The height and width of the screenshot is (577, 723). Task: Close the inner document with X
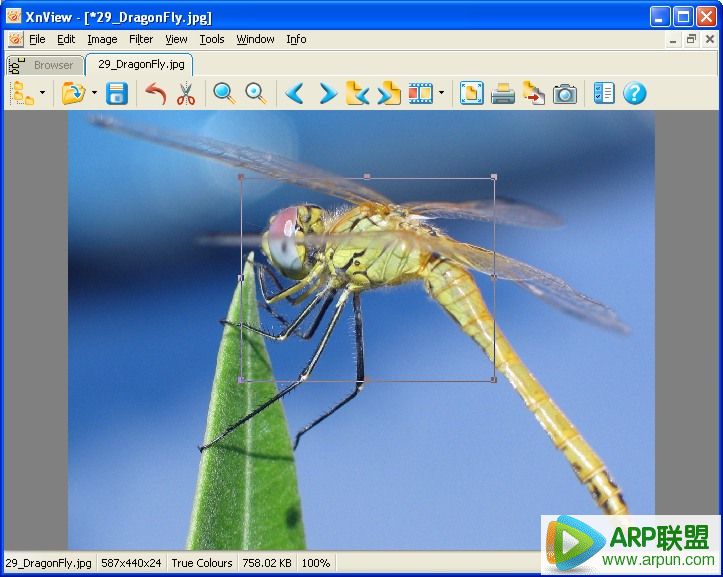pos(710,40)
